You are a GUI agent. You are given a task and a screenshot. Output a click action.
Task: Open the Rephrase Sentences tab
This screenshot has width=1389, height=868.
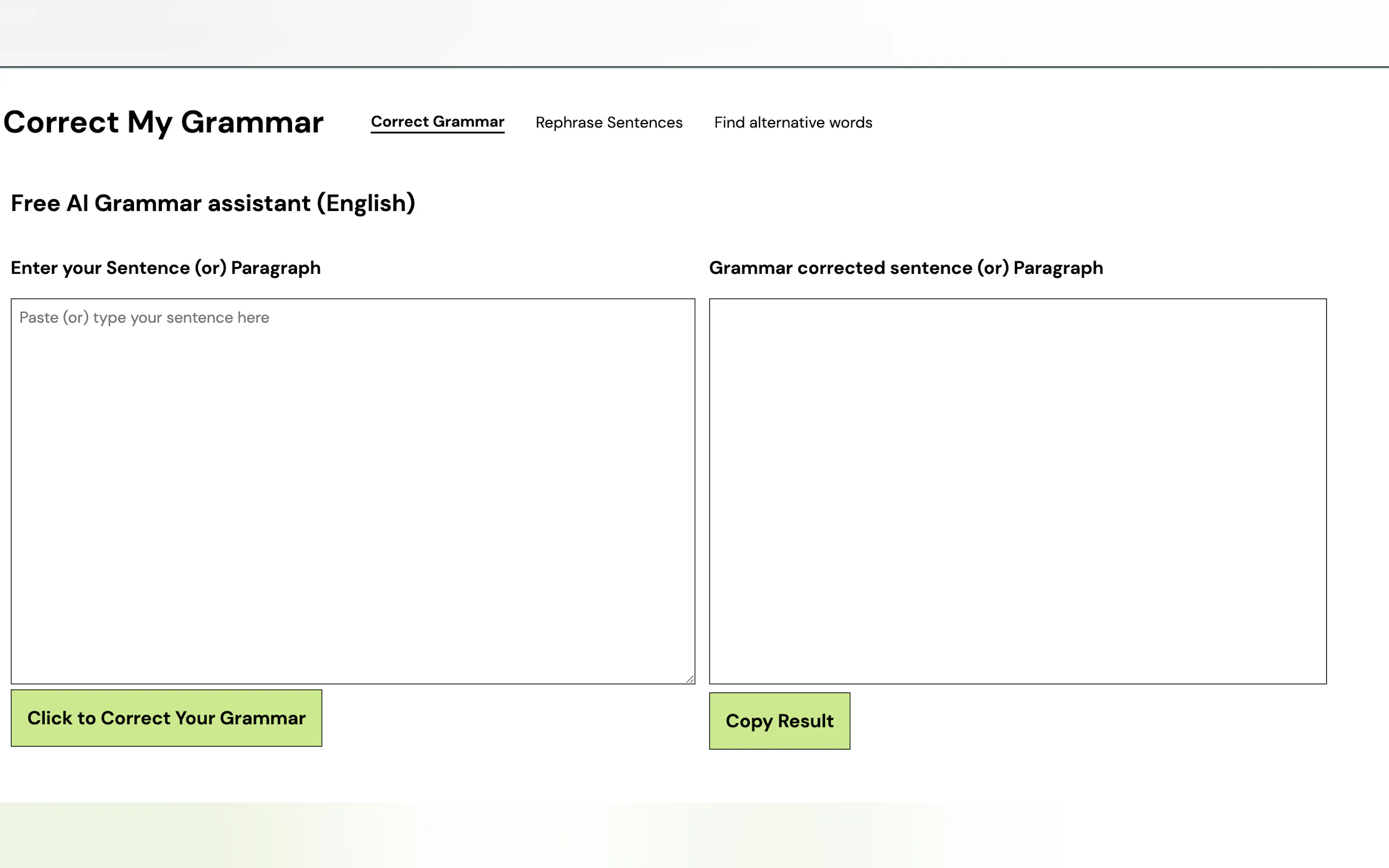[609, 122]
